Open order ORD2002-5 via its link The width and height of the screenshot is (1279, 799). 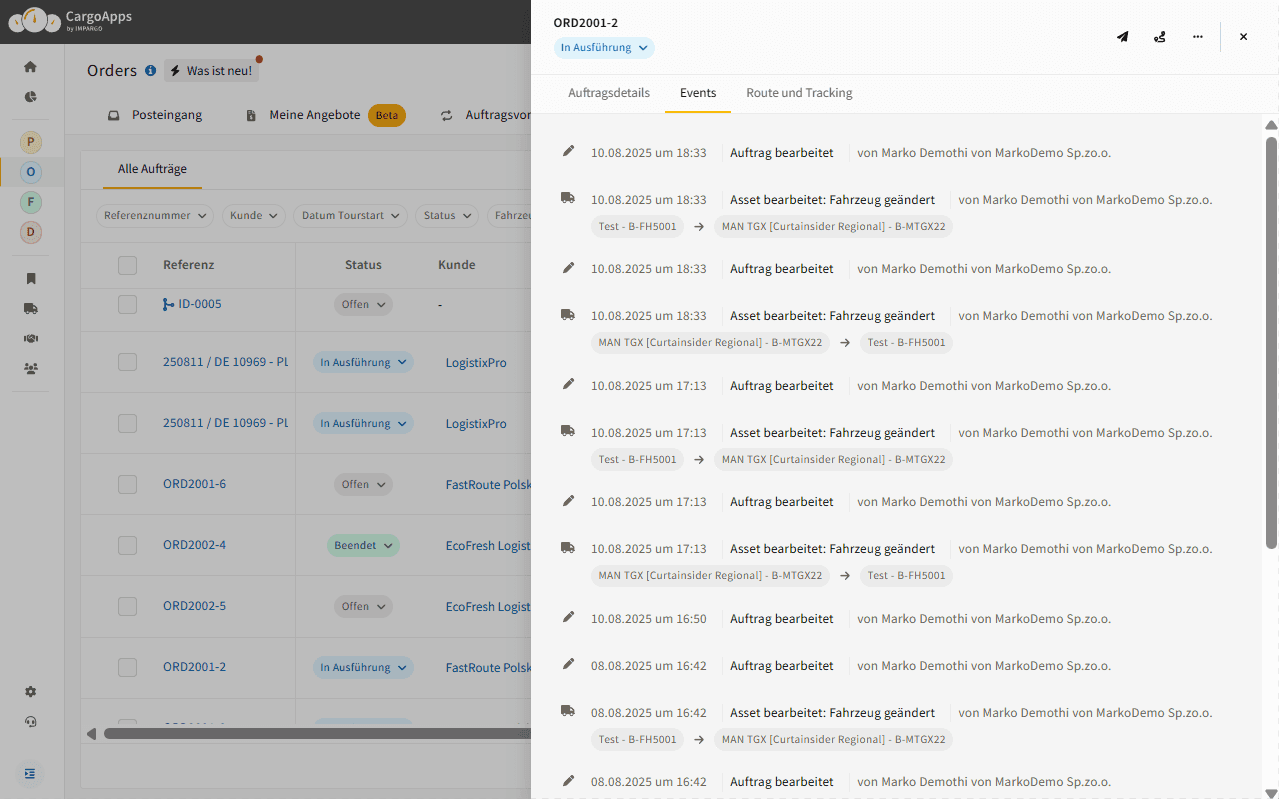[193, 606]
